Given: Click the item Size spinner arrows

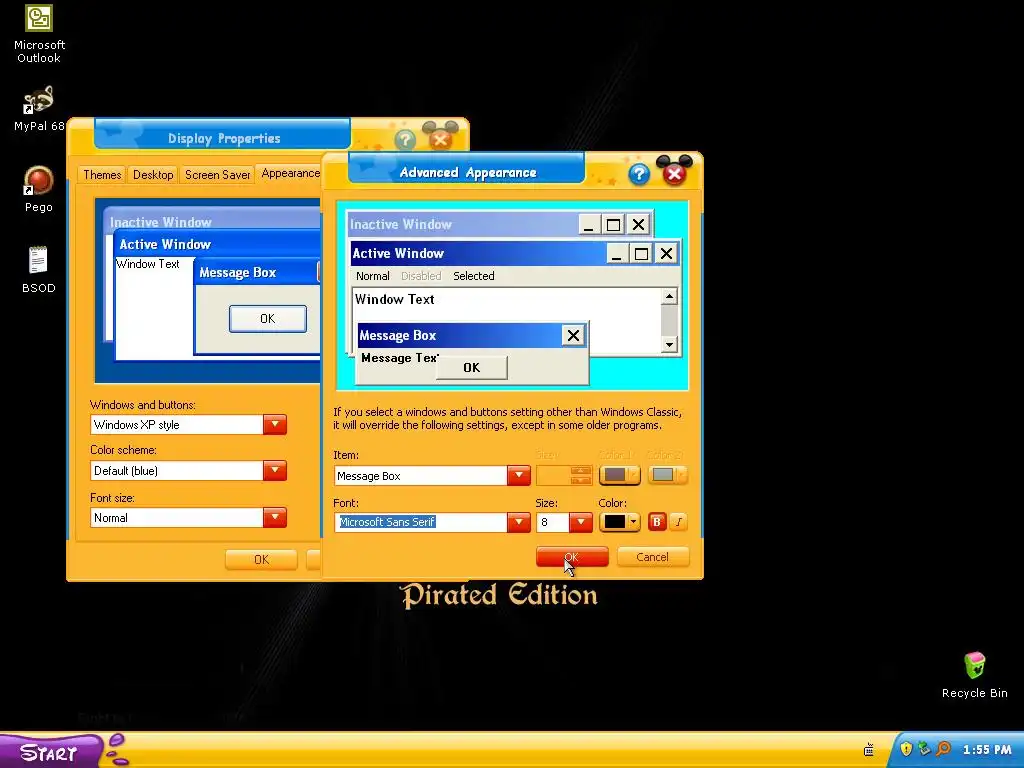Looking at the screenshot, I should [581, 475].
